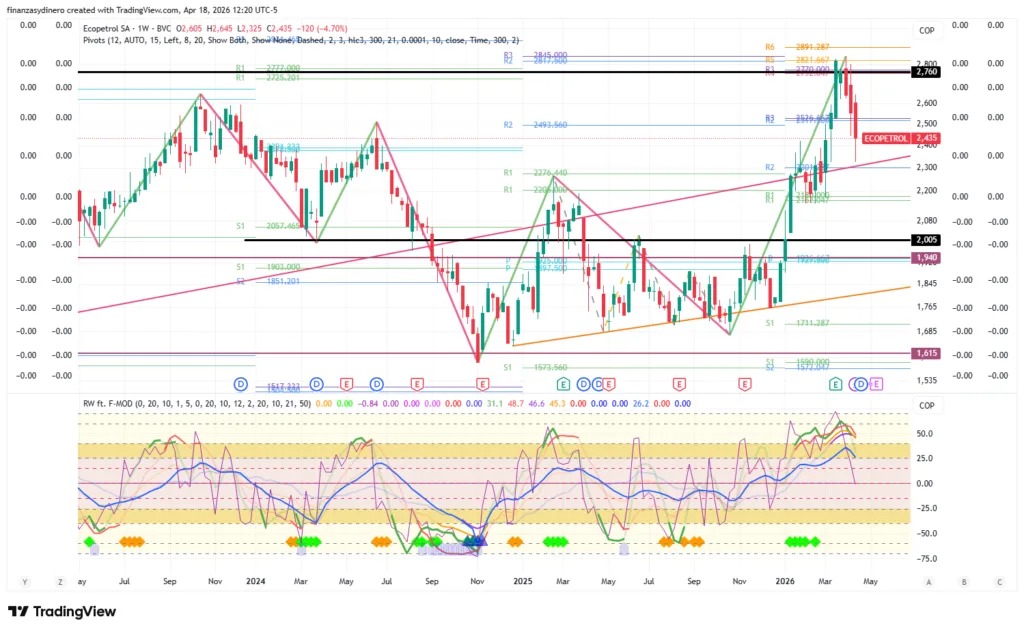Click the 2025 year label on the time axis
This screenshot has width=1024, height=632.
522,580
